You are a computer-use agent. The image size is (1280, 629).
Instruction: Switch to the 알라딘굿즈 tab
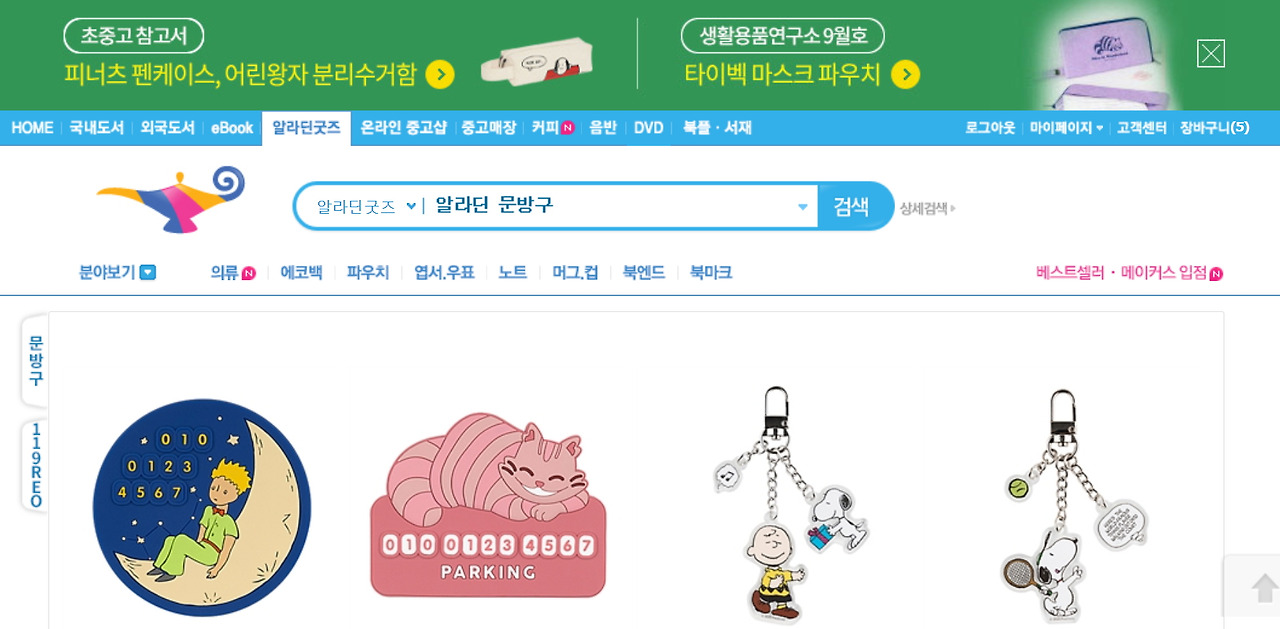[306, 128]
